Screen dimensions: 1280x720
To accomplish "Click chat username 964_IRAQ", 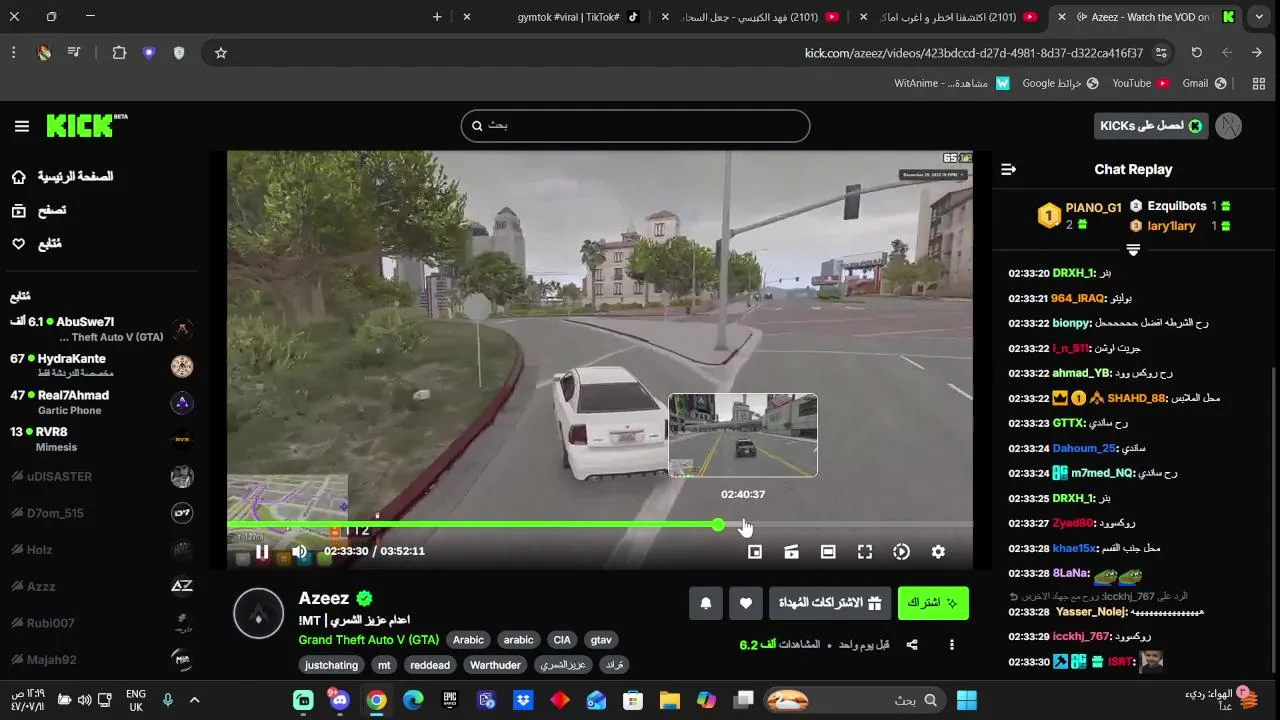I will coord(1077,298).
